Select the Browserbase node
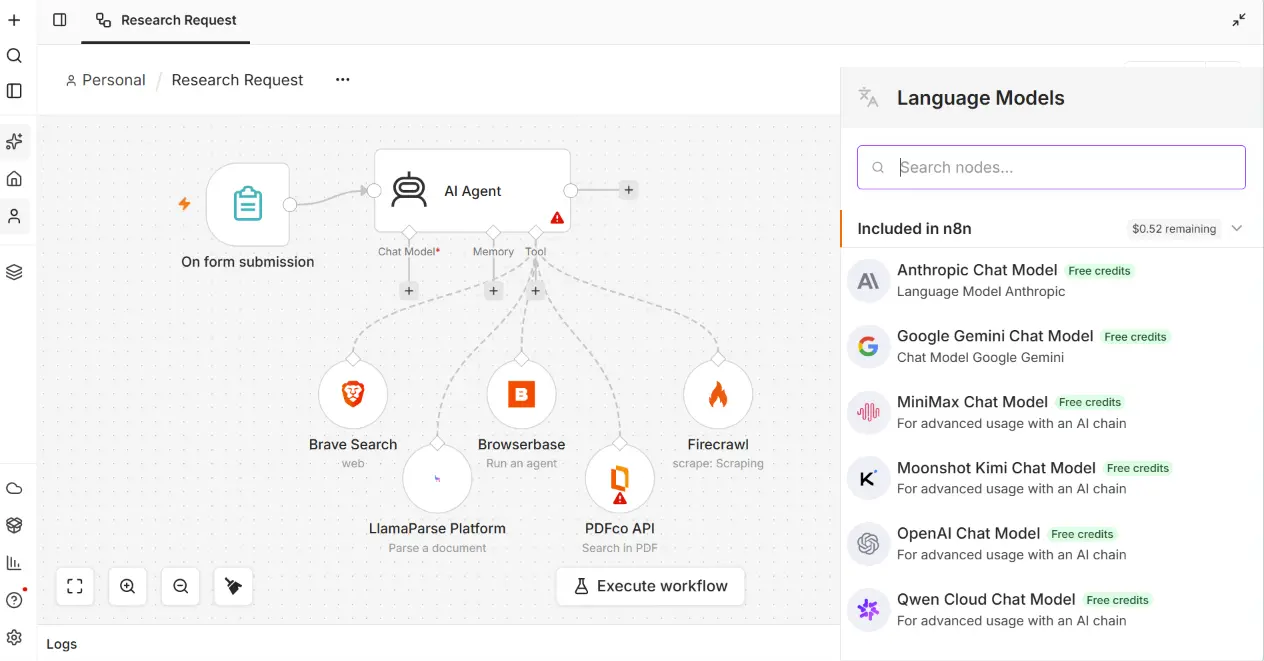 521,395
